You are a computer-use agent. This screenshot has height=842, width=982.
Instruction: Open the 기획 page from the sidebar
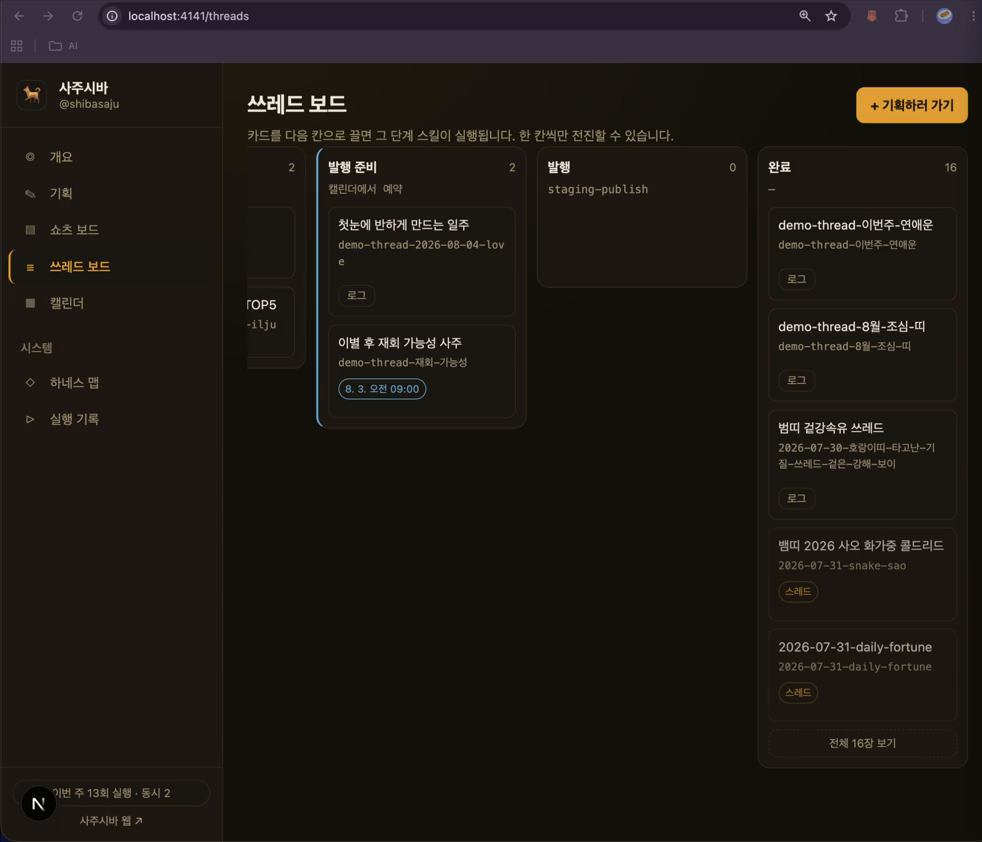point(110,194)
